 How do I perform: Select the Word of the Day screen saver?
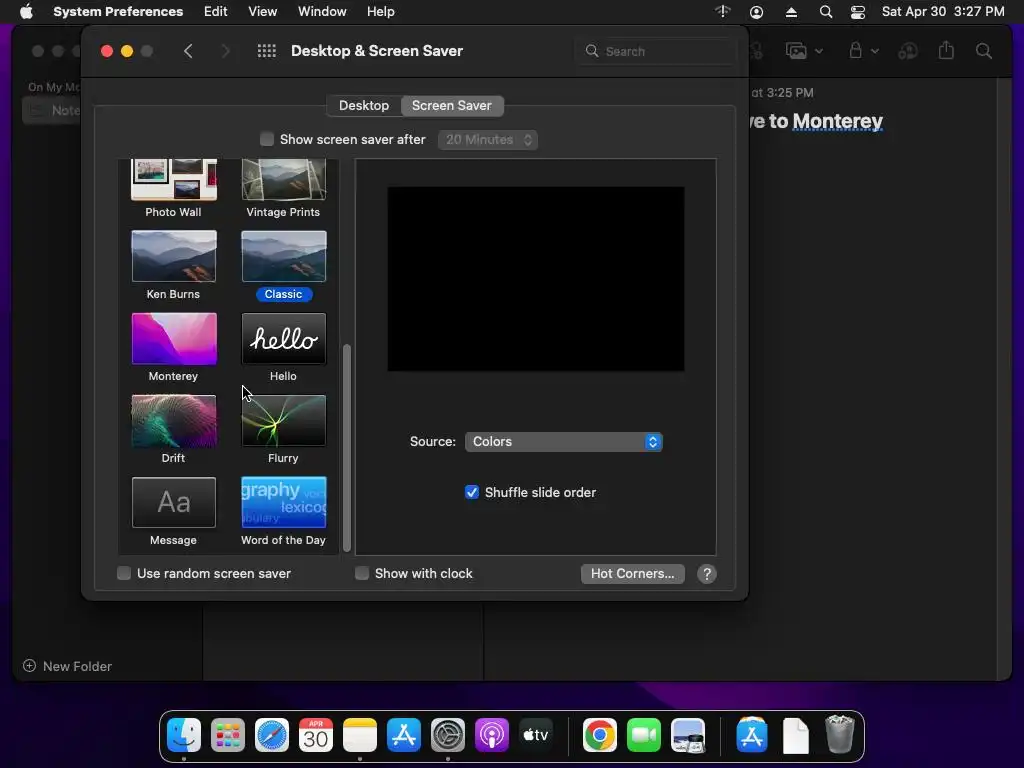283,502
